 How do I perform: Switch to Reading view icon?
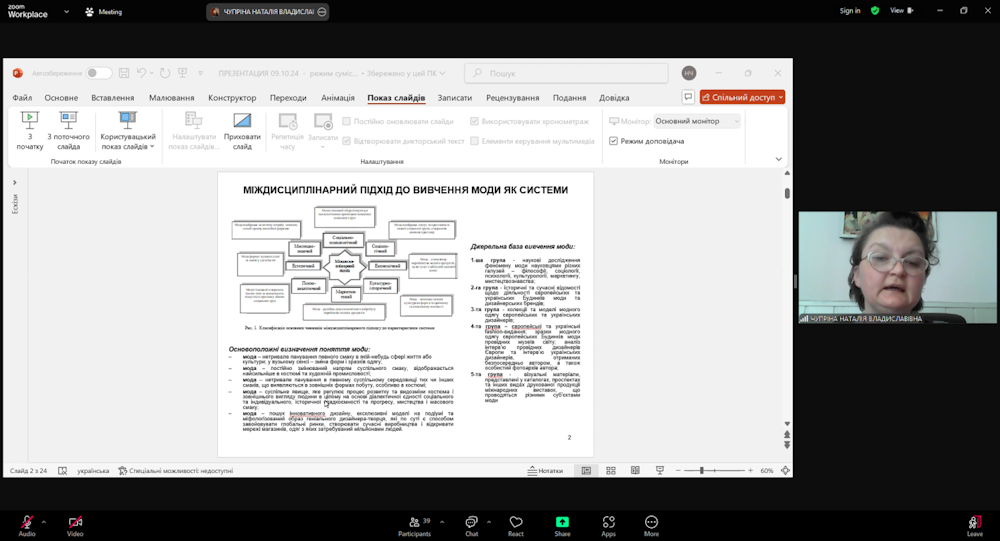[635, 471]
